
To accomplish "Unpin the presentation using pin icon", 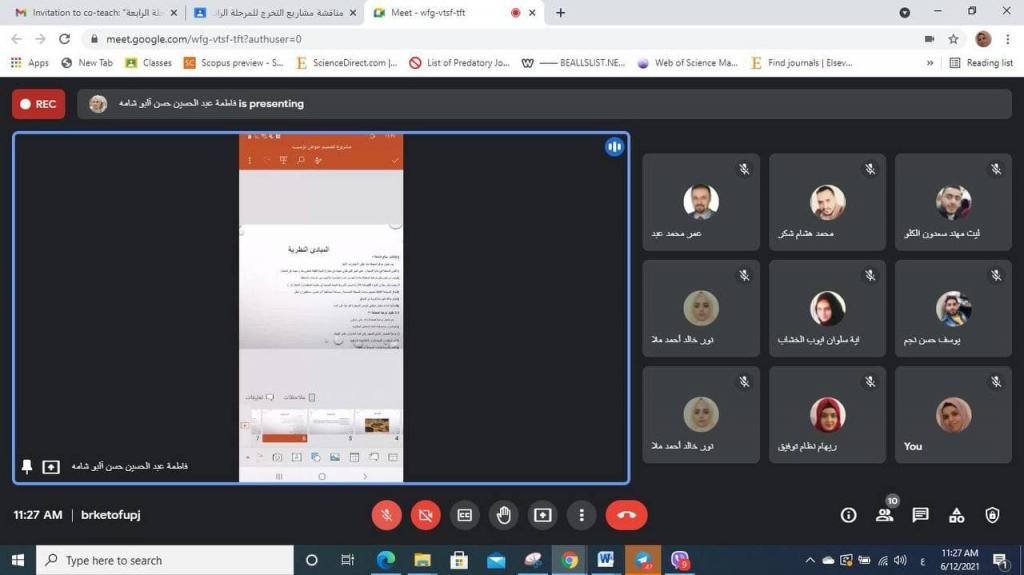I will 27,467.
